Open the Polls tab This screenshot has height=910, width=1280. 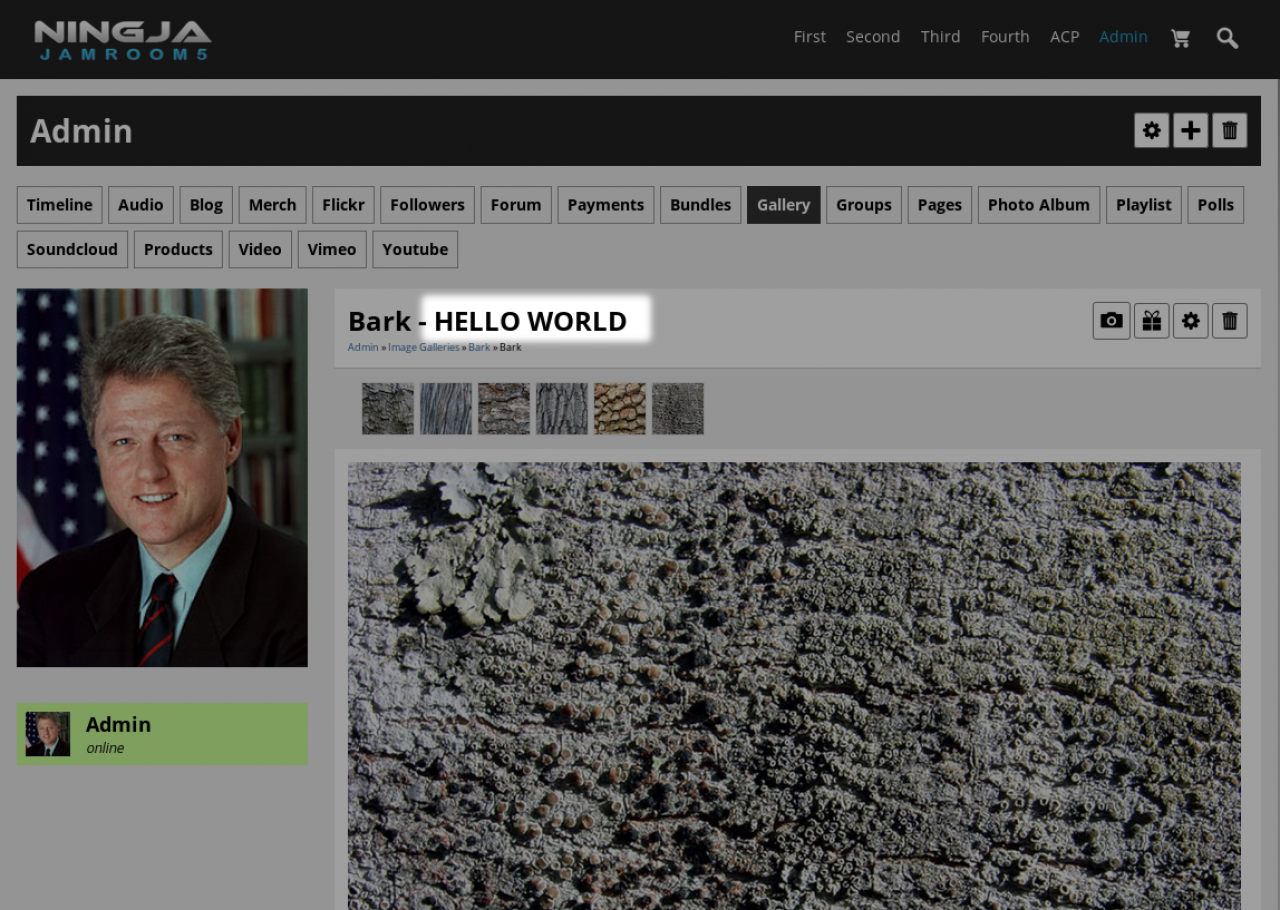point(1216,205)
